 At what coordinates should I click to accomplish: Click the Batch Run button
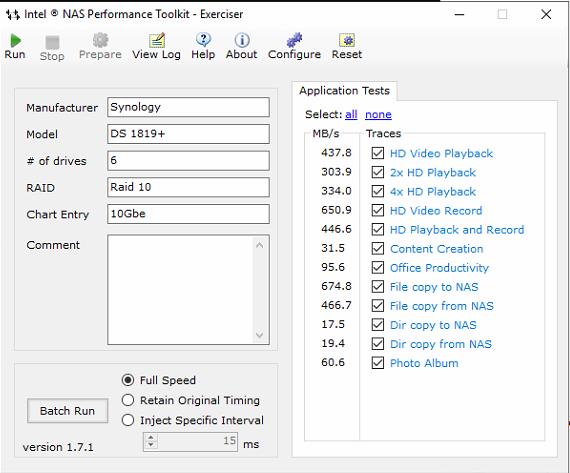pyautogui.click(x=67, y=411)
